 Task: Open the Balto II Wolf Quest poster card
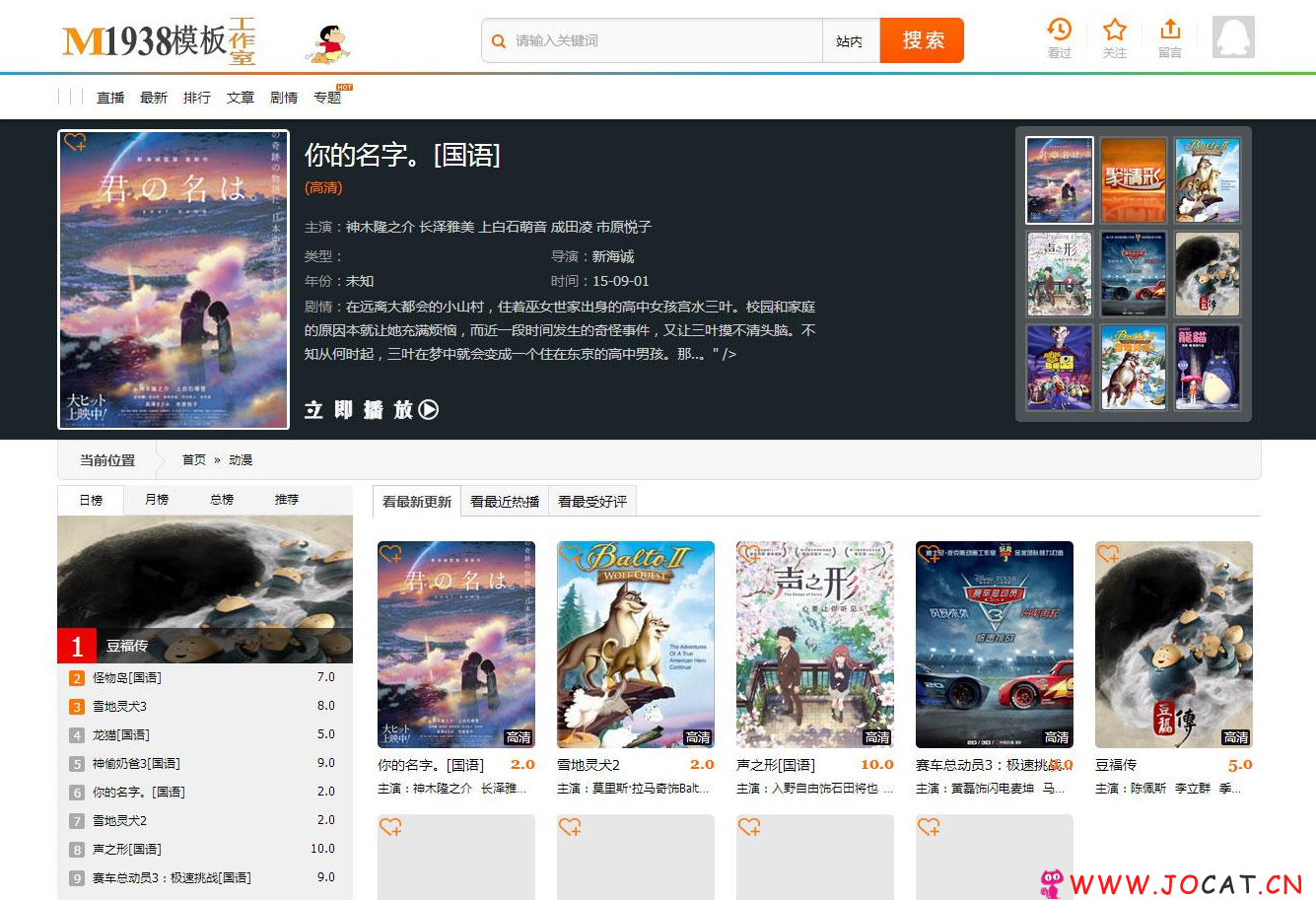pos(636,645)
